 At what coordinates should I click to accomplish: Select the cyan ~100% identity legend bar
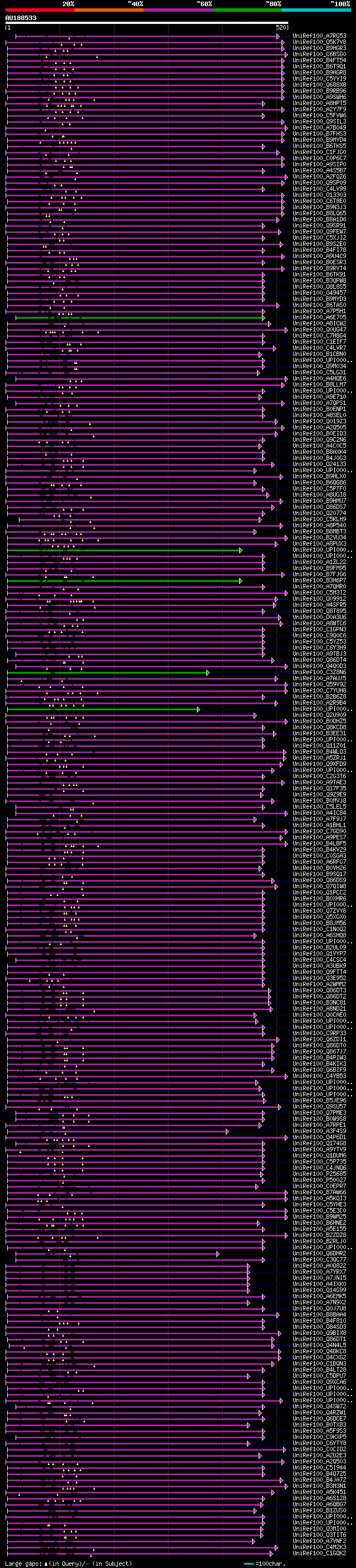coord(316,10)
